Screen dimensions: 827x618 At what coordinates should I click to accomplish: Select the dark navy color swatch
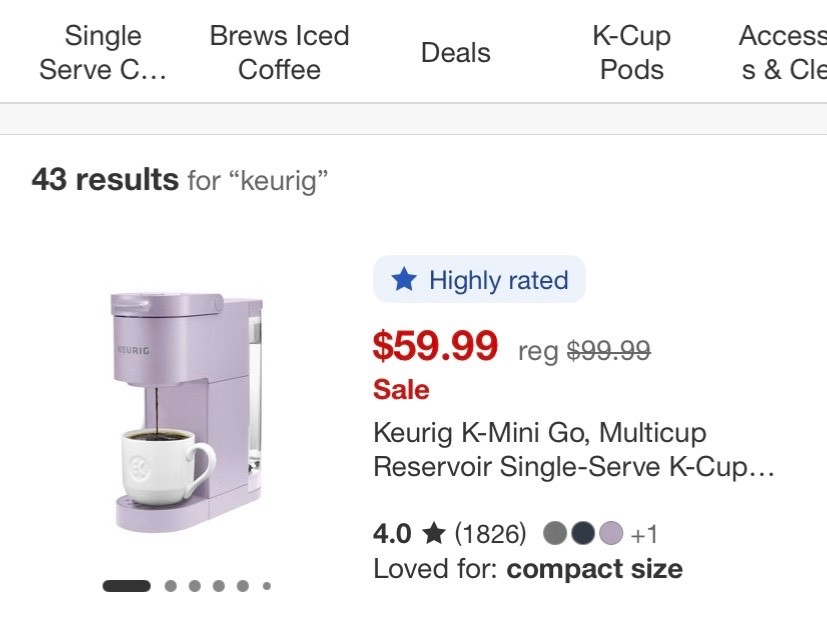click(x=584, y=533)
